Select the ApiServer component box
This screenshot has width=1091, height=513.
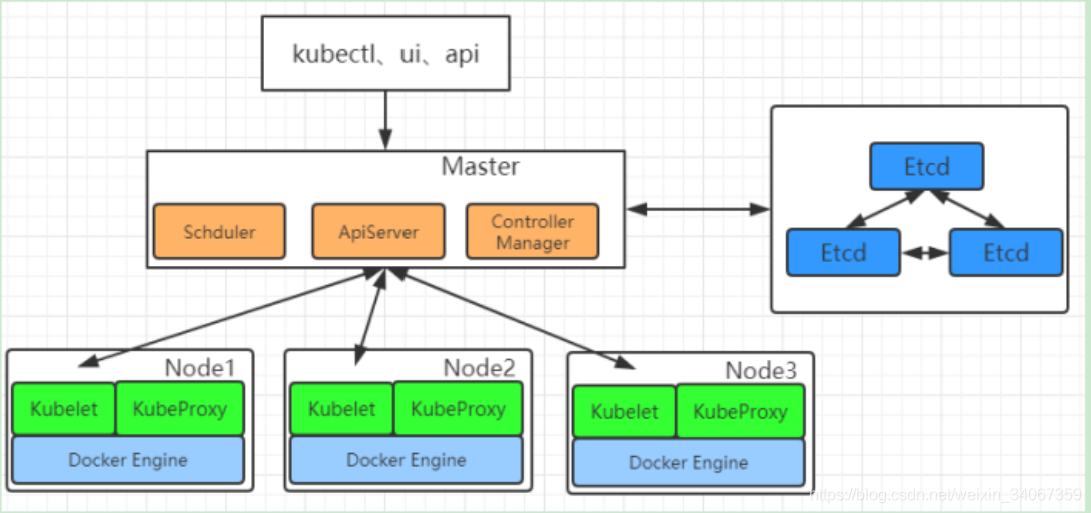tap(379, 231)
